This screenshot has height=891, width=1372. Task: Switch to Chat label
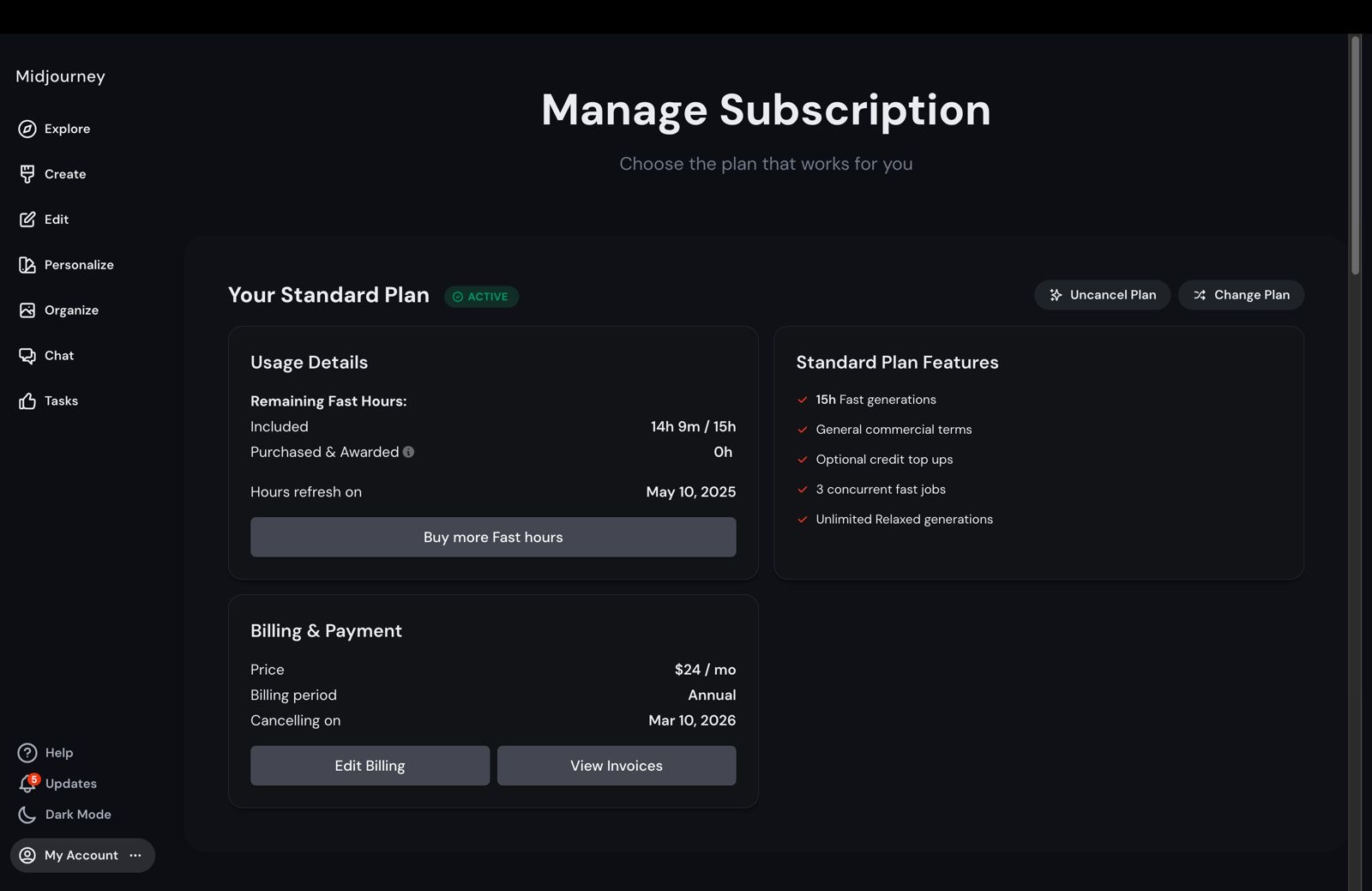coord(59,356)
